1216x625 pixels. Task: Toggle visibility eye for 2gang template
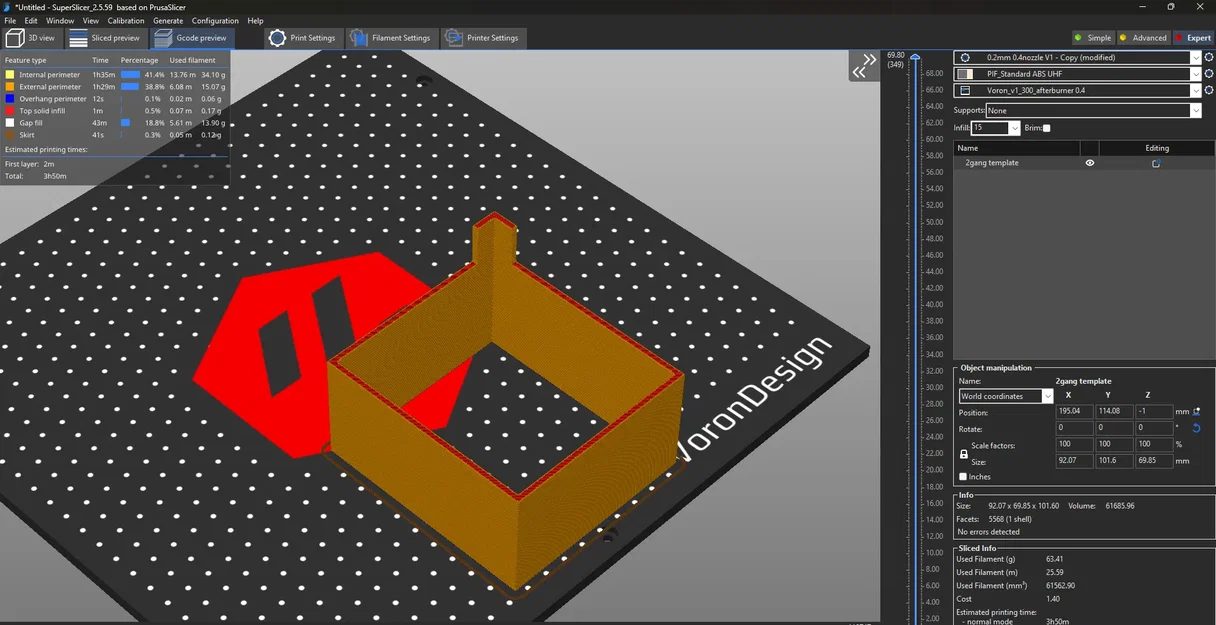click(x=1090, y=163)
